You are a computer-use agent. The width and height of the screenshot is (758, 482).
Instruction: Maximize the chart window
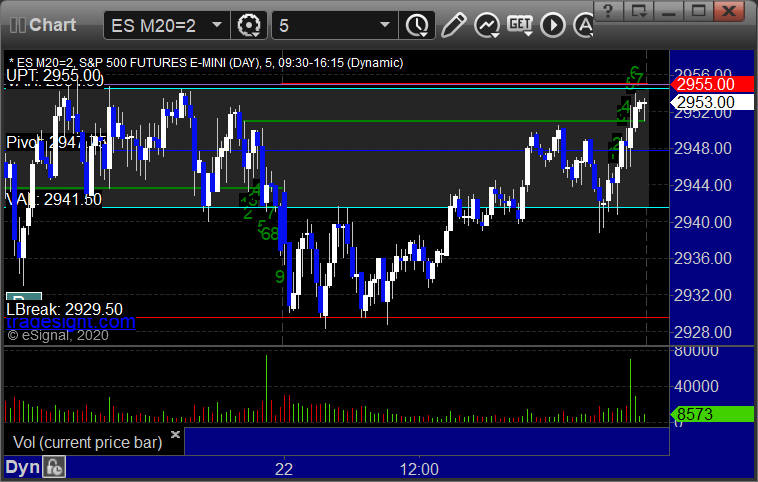tap(699, 11)
